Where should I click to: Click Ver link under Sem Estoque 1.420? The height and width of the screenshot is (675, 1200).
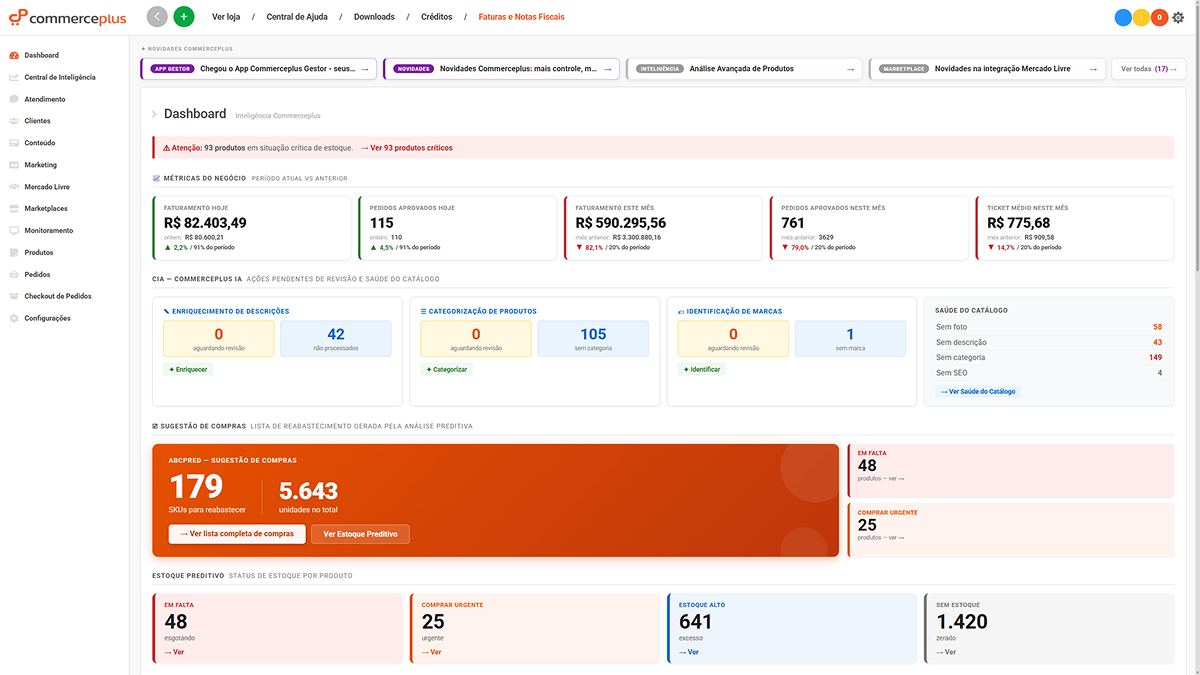pos(946,652)
